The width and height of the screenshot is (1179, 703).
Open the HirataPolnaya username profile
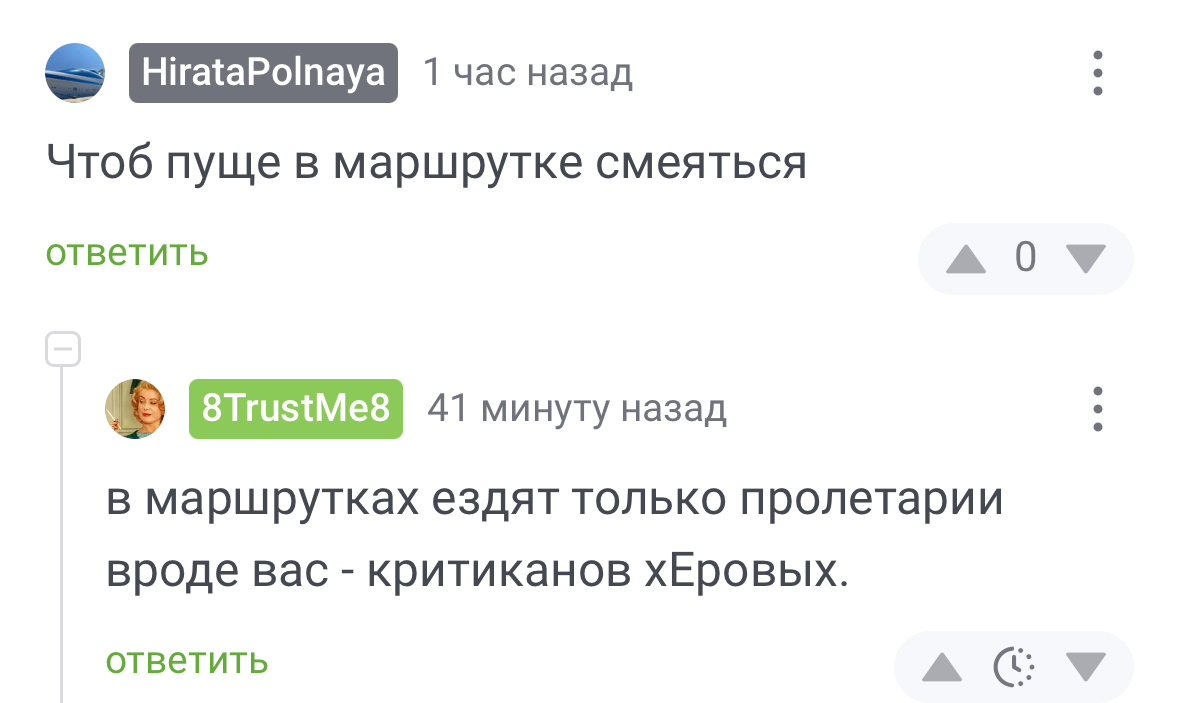263,73
